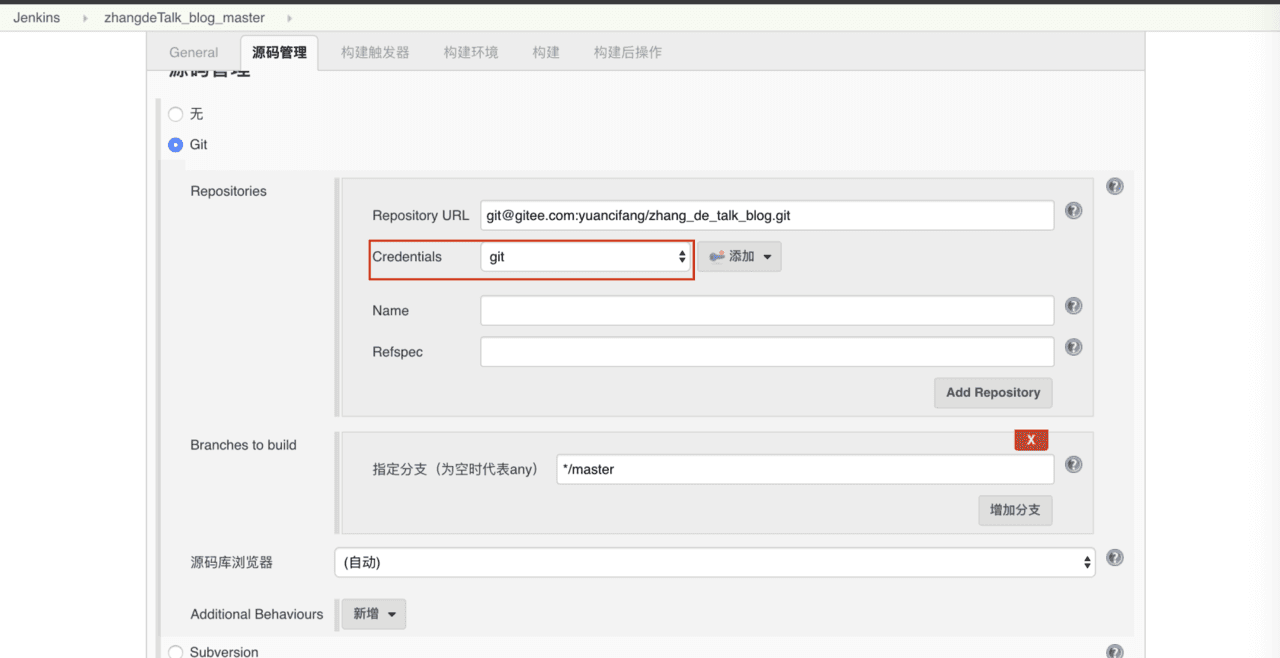Click the 增加分支 button
This screenshot has height=658, width=1280.
[1015, 510]
